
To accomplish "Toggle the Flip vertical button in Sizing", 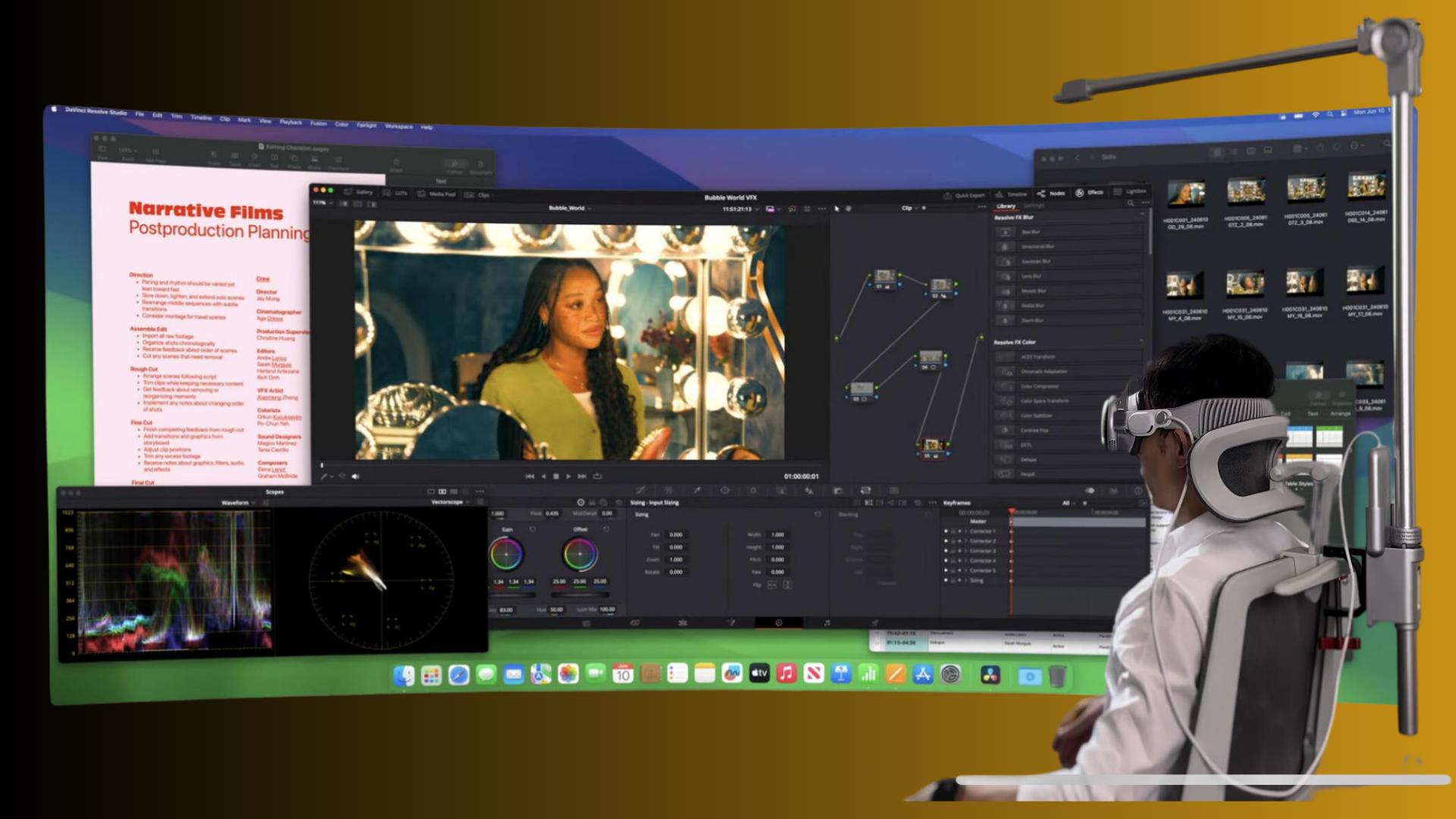I will coord(787,585).
